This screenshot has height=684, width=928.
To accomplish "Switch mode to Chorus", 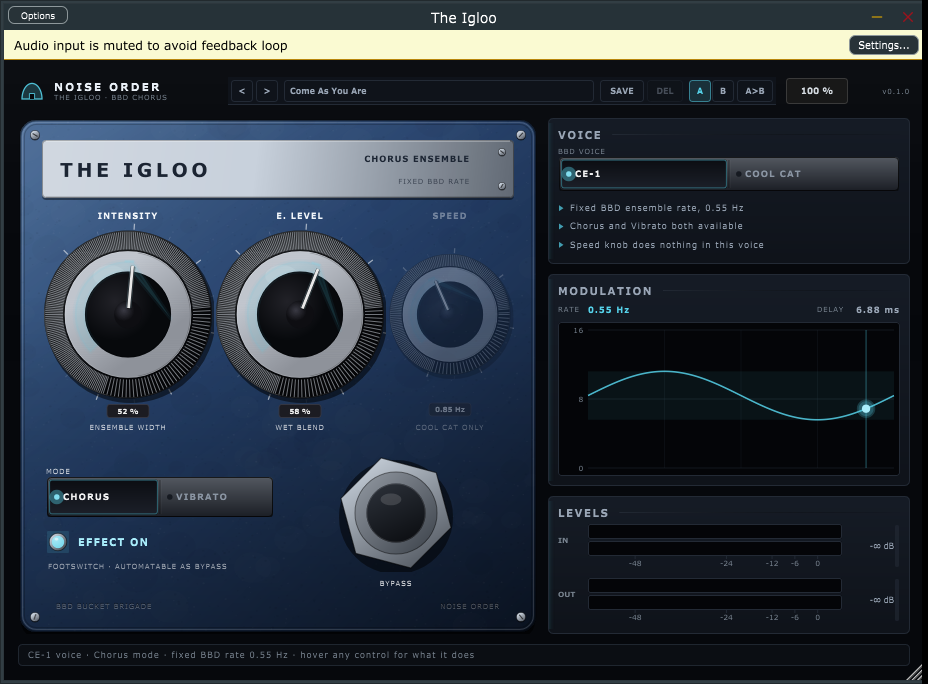I will [x=103, y=497].
